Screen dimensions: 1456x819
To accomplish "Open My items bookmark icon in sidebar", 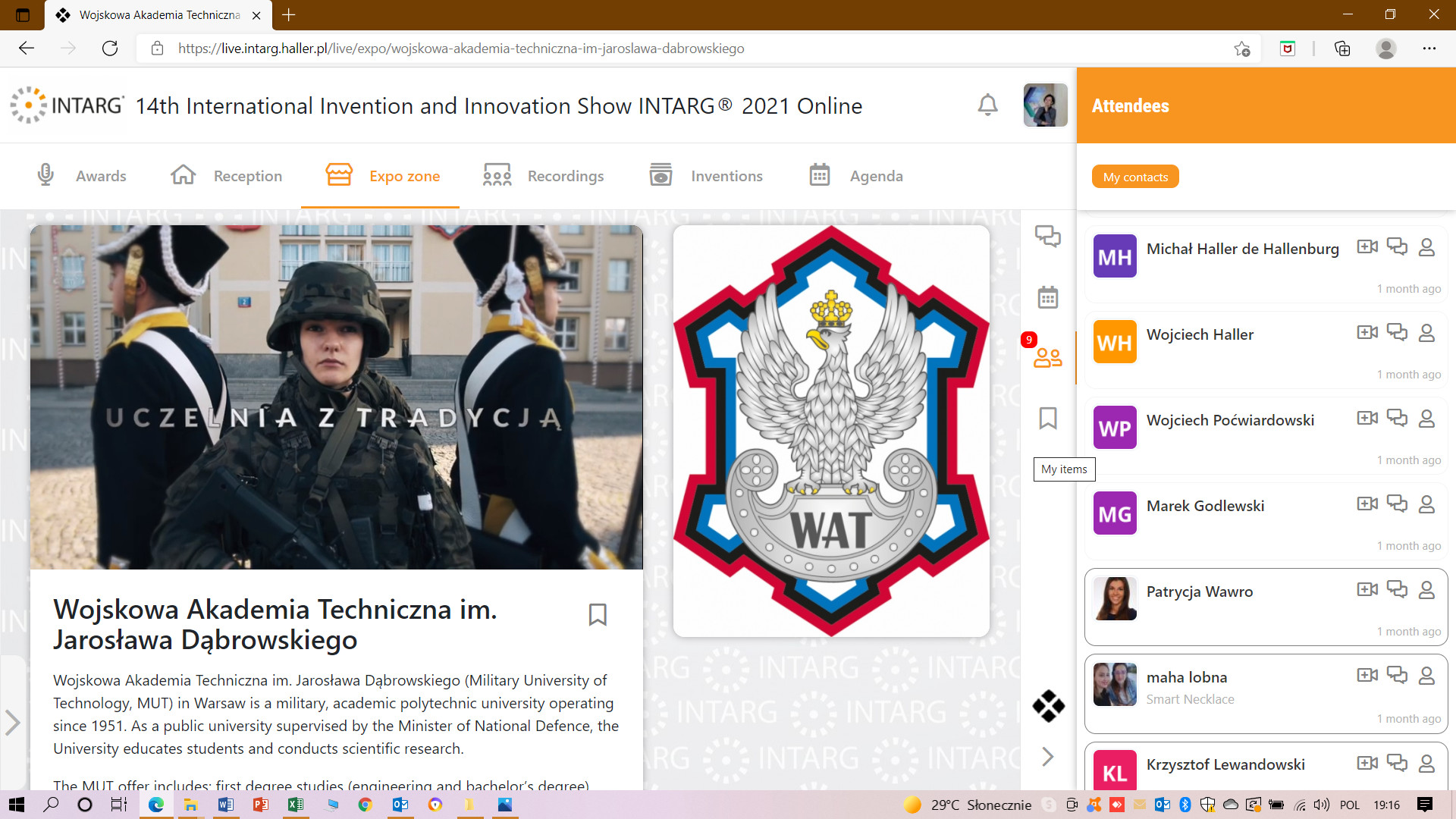I will (1048, 418).
